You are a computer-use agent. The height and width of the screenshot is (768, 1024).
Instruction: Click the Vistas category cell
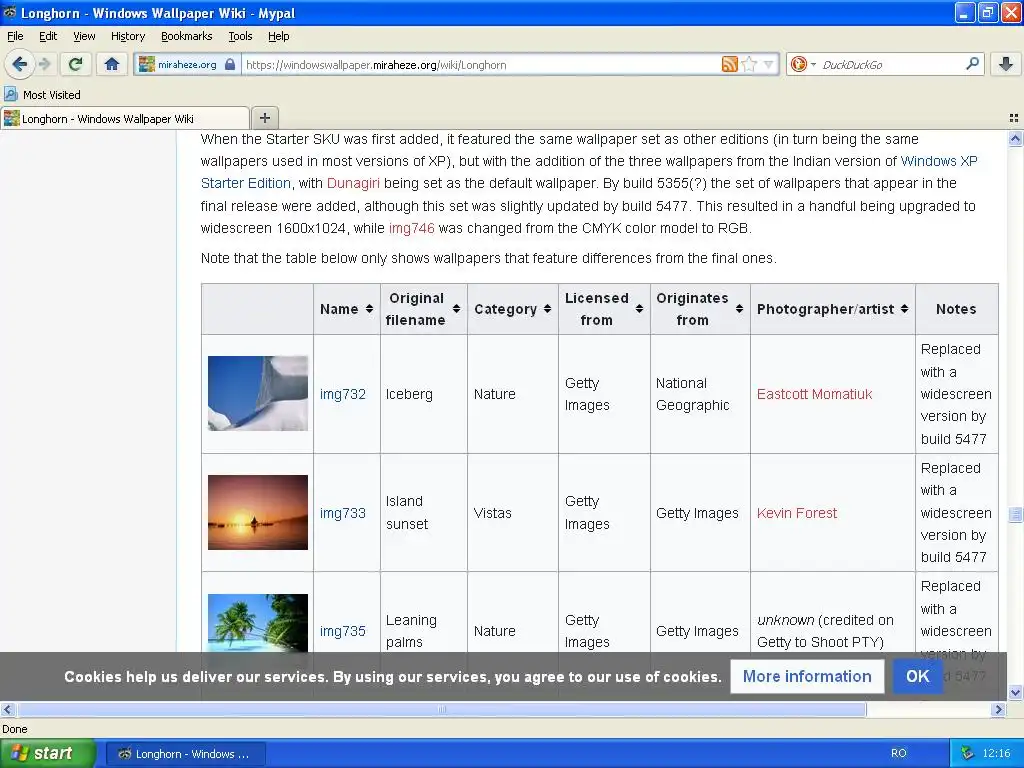pos(513,513)
